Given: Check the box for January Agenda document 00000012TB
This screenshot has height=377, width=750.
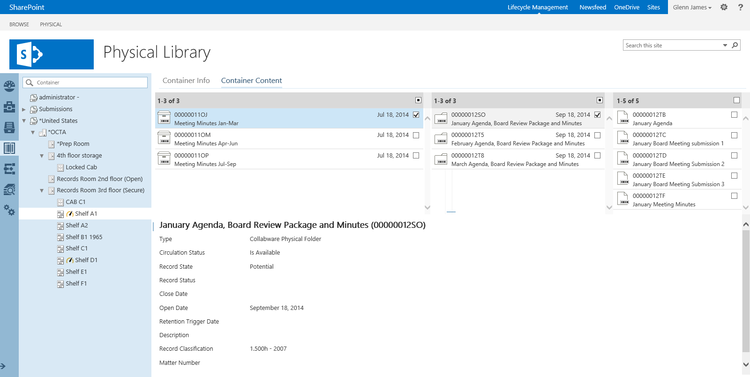Looking at the screenshot, I should (x=734, y=115).
